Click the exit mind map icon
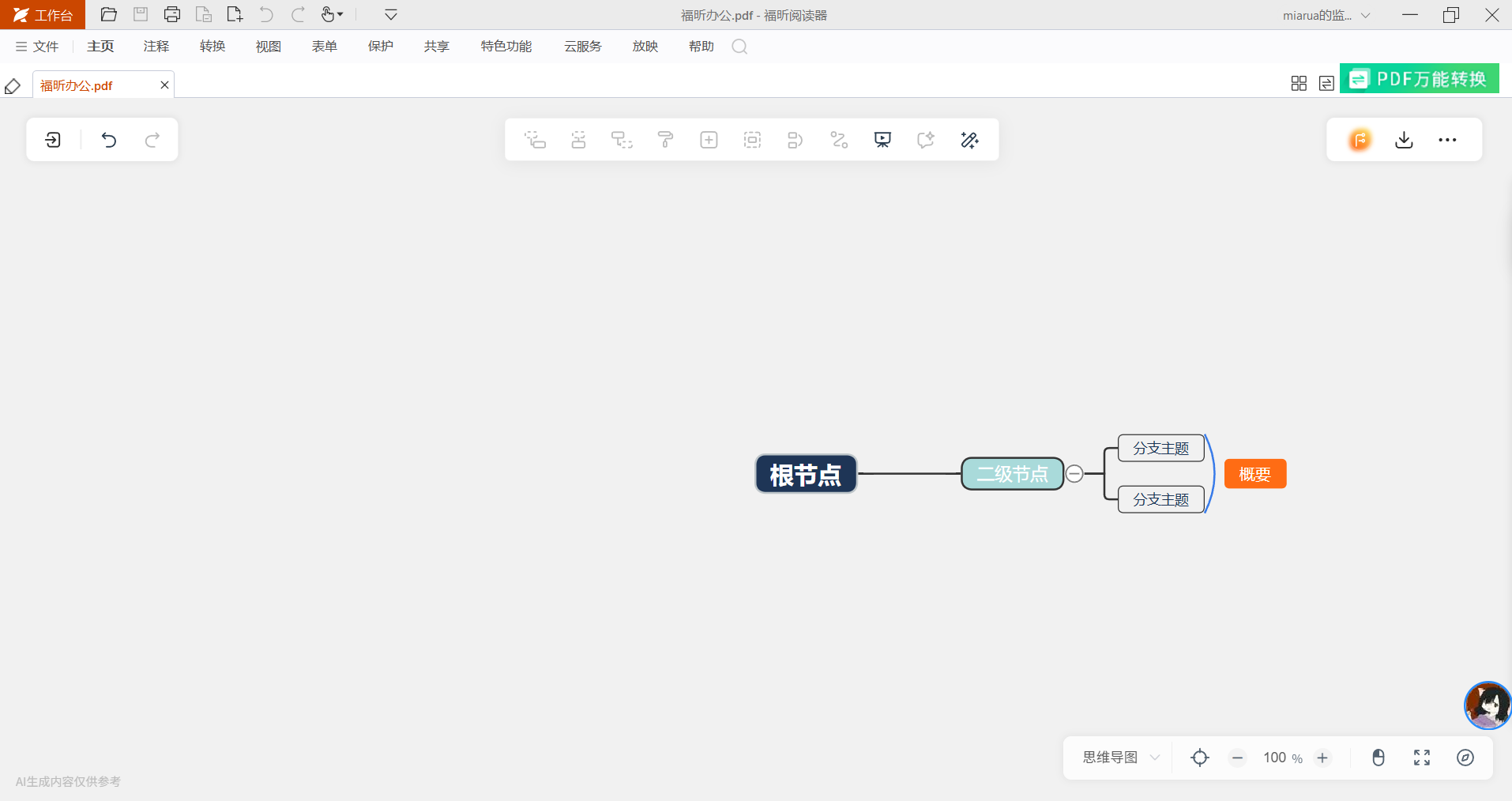Screen dimensions: 1512x801 pyautogui.click(x=53, y=140)
